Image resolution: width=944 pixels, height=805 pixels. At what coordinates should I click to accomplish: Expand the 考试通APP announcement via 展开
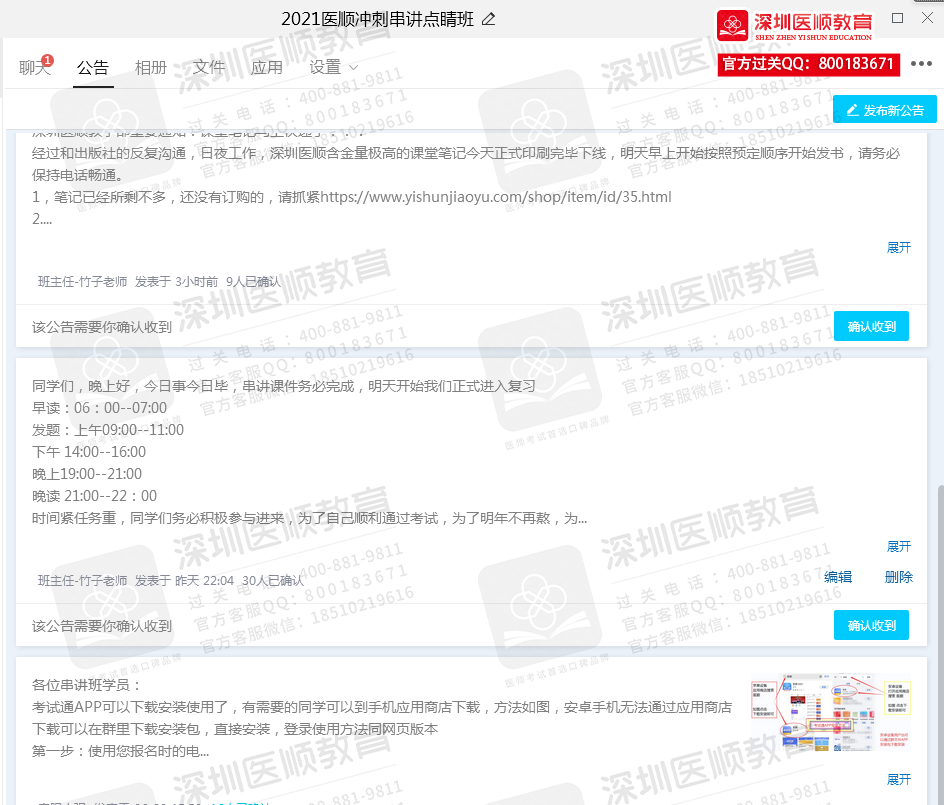[x=898, y=780]
